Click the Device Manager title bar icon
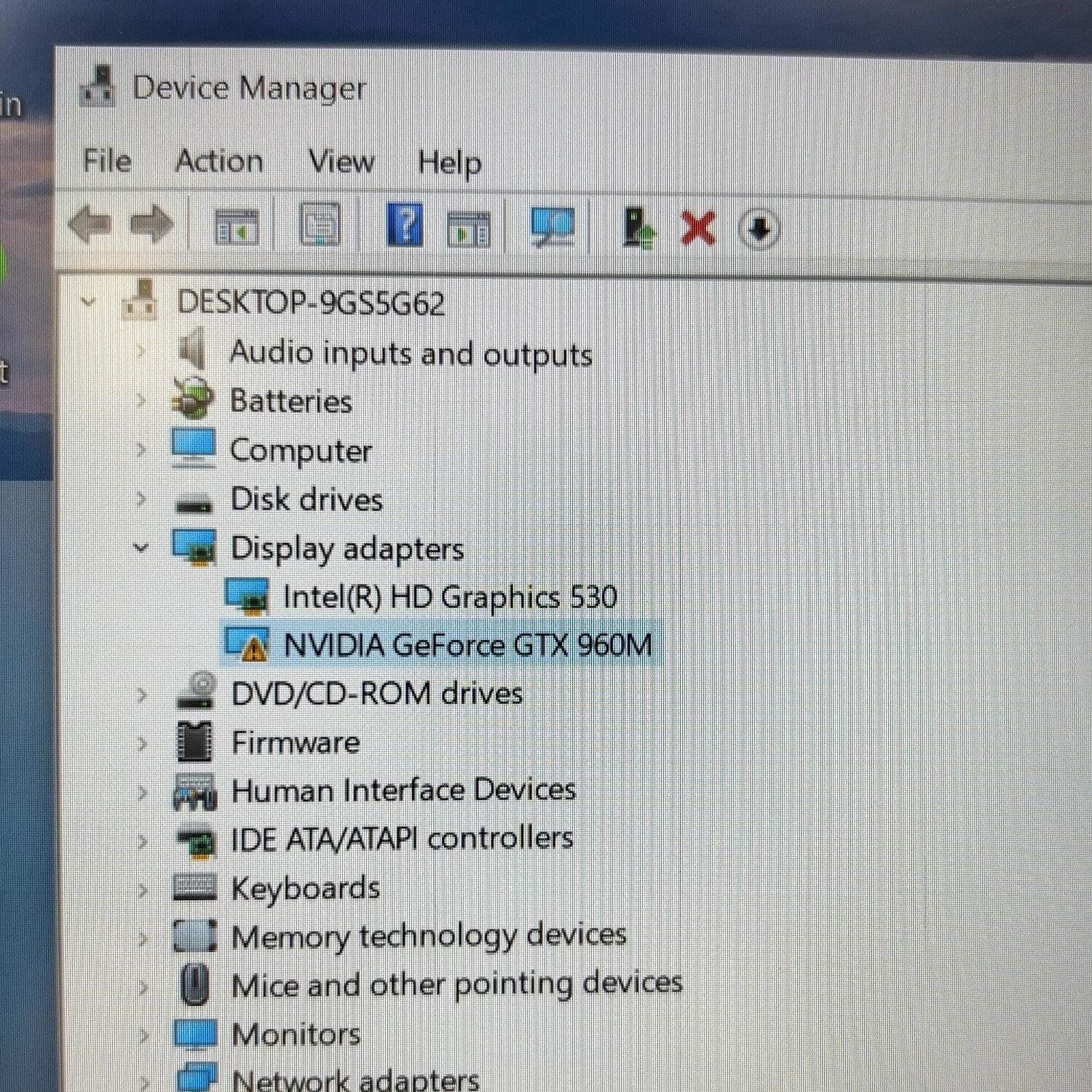1092x1092 pixels. click(x=98, y=86)
